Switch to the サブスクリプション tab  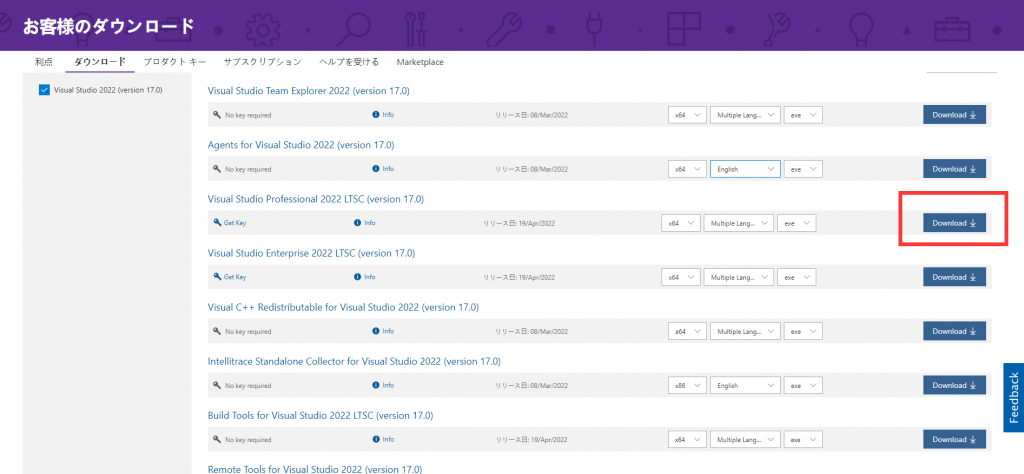pos(262,62)
